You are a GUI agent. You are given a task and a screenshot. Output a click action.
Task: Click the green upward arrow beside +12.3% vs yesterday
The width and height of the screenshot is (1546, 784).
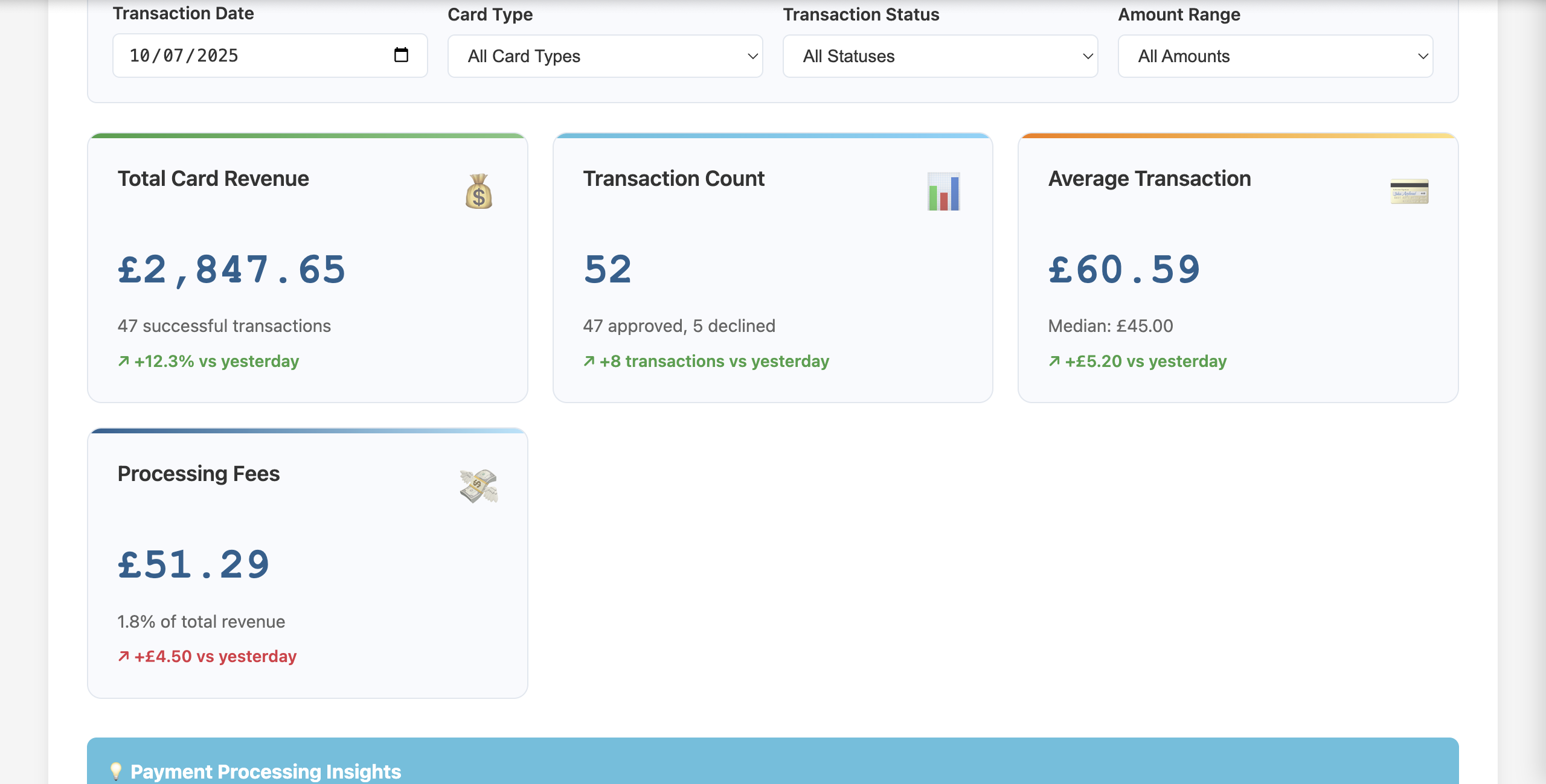(123, 361)
